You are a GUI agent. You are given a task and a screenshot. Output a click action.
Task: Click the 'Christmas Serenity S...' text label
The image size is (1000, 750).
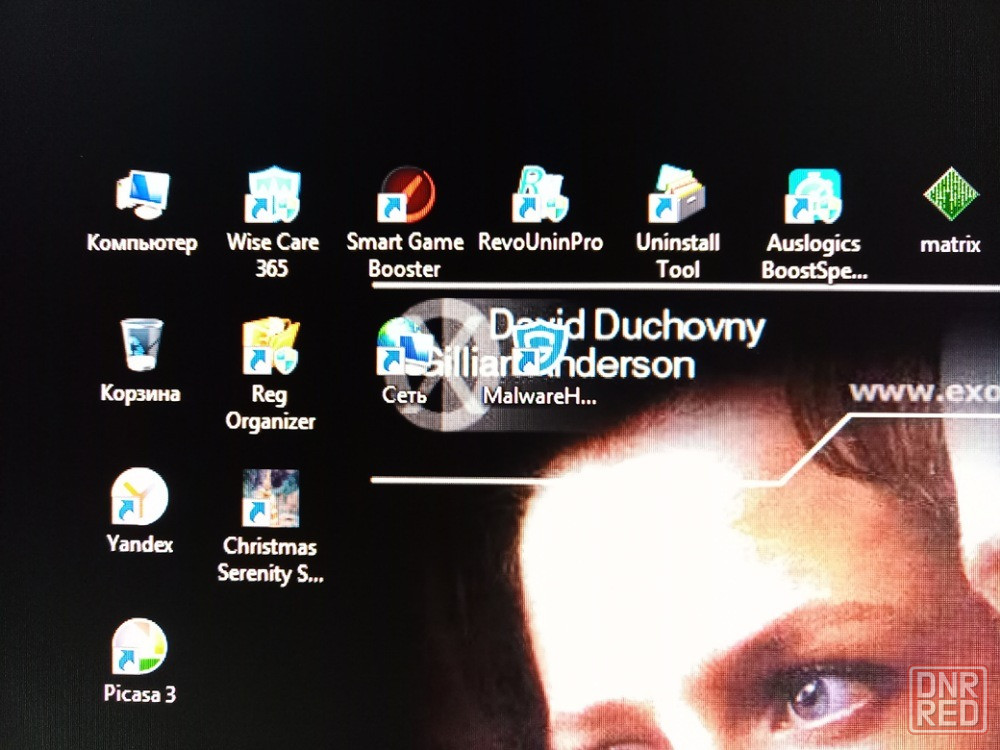[x=270, y=560]
